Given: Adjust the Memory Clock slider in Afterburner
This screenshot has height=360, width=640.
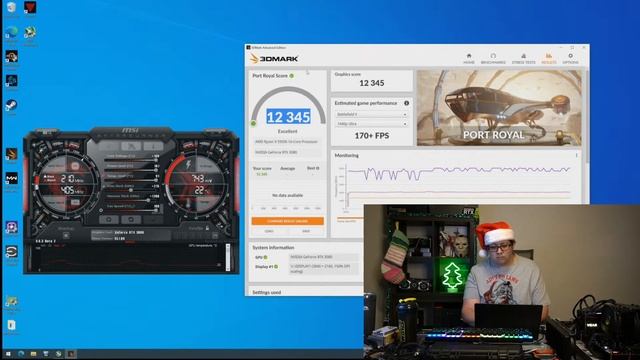Looking at the screenshot, I should click(131, 200).
